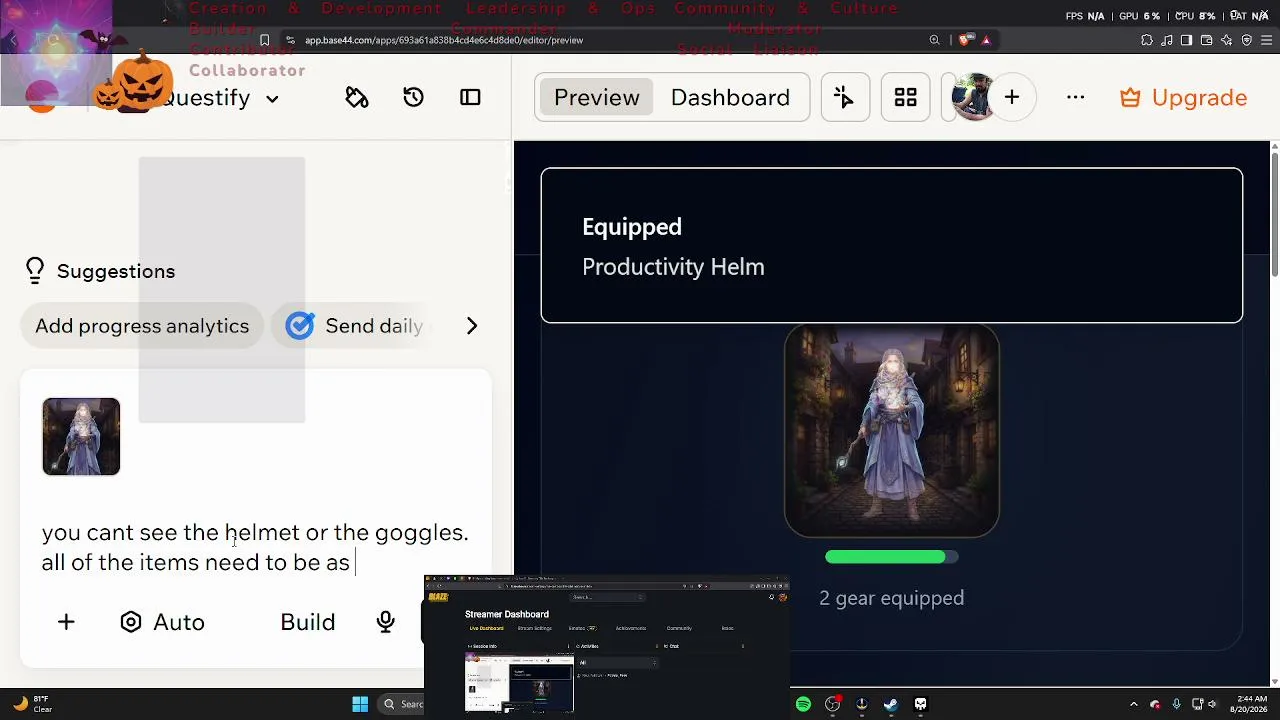Select the Add progress analytics suggestion
Viewport: 1280px width, 720px height.
[x=142, y=326]
